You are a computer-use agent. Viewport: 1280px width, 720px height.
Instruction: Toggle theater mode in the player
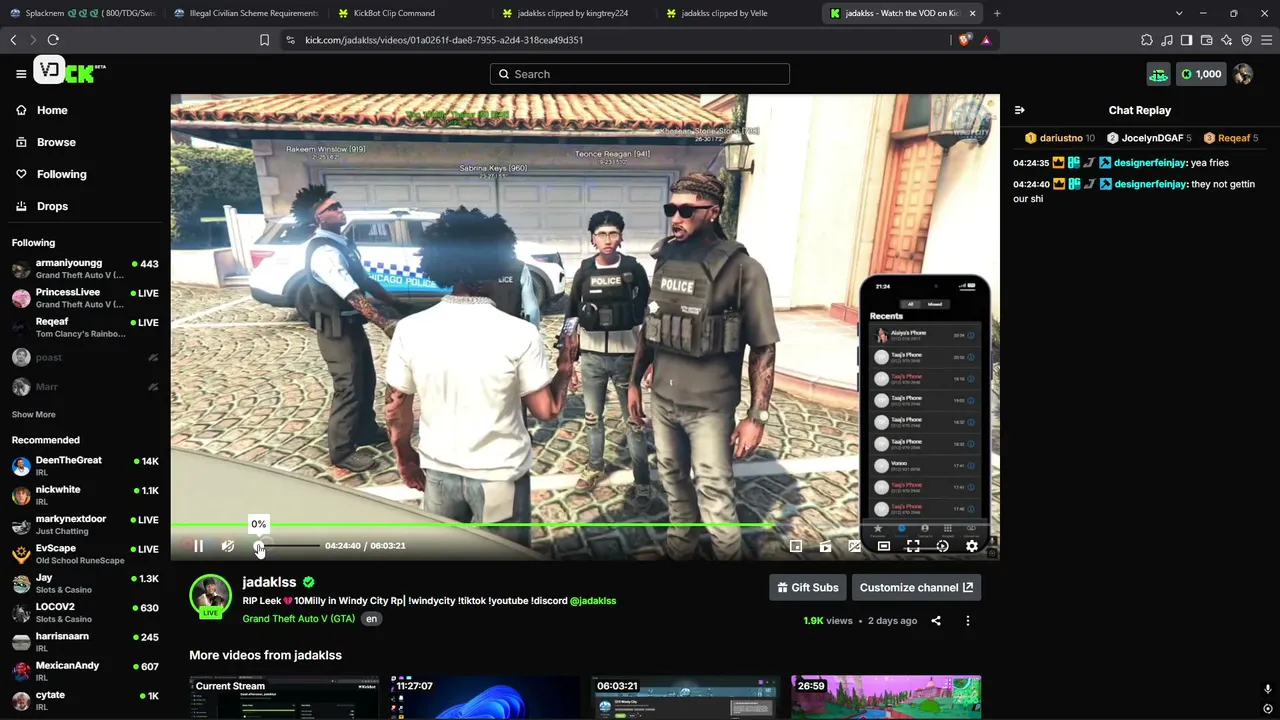point(884,546)
